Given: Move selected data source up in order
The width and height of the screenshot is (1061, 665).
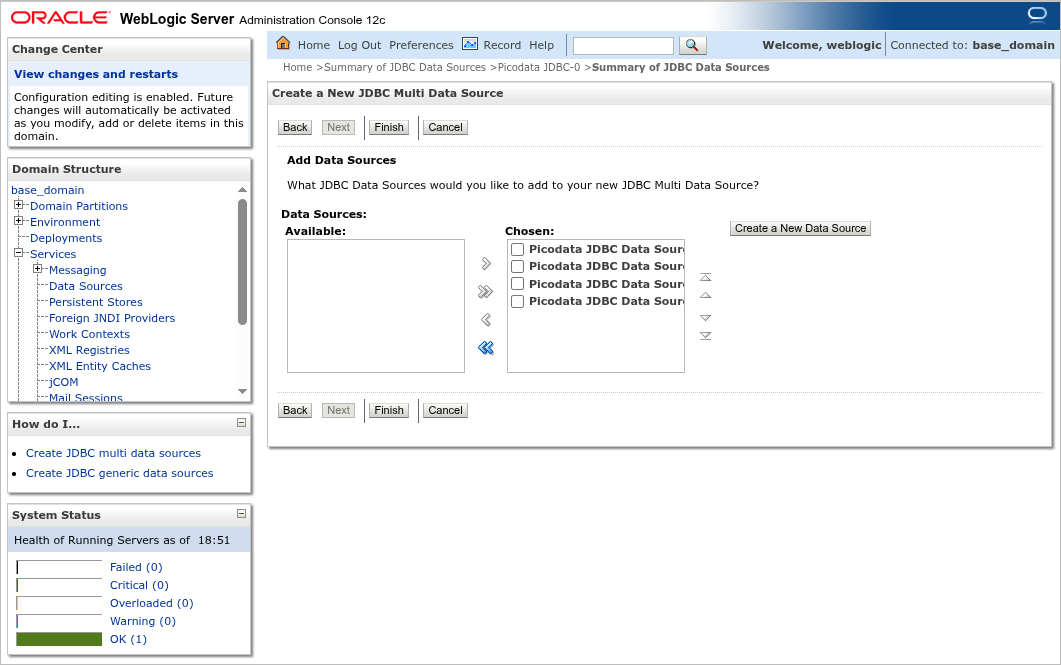Looking at the screenshot, I should coord(705,296).
